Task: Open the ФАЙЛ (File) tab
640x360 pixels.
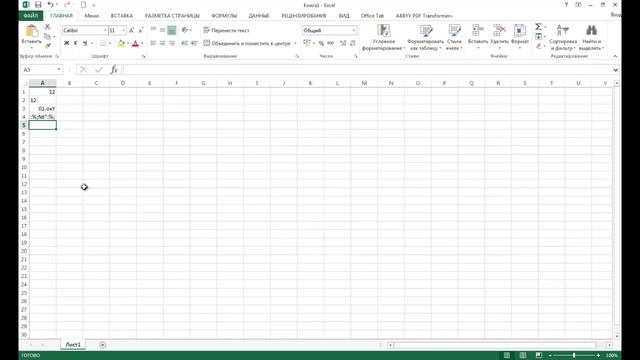Action: coord(31,16)
